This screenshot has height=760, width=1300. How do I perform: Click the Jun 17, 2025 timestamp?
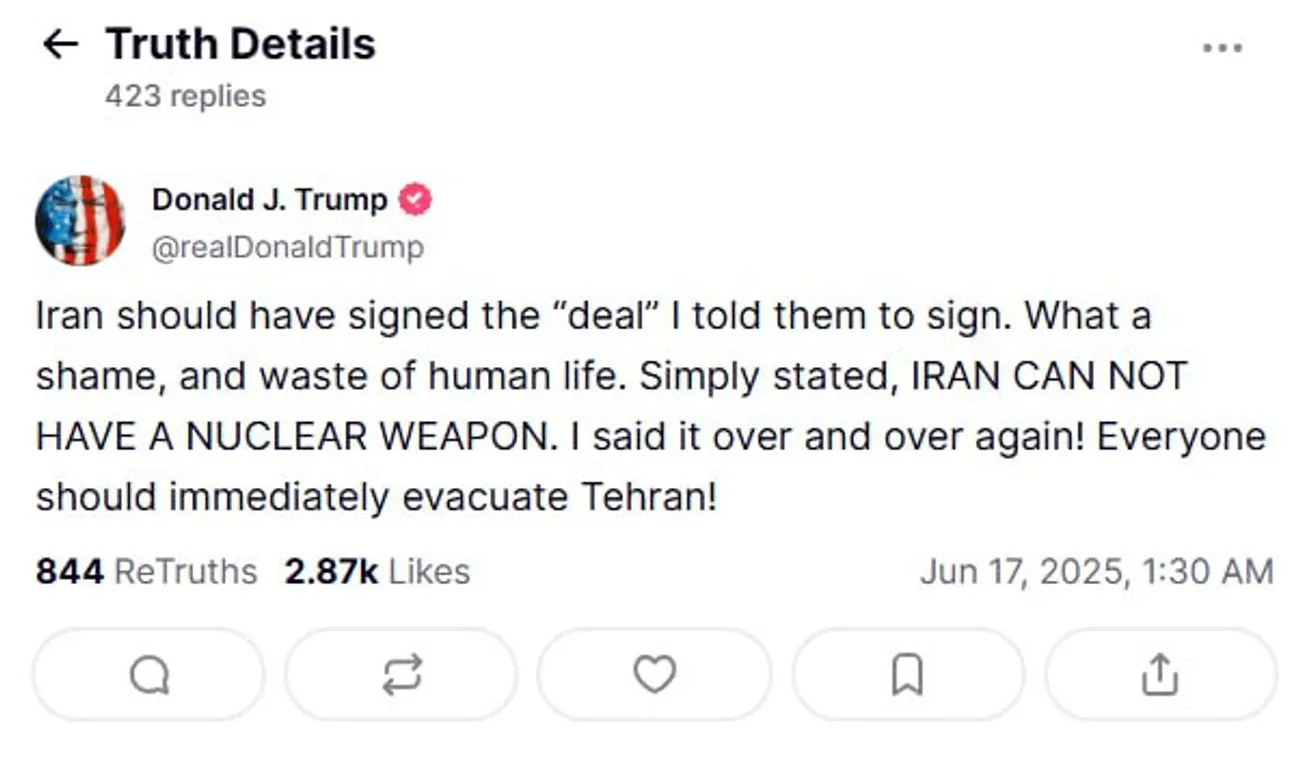tap(1096, 571)
